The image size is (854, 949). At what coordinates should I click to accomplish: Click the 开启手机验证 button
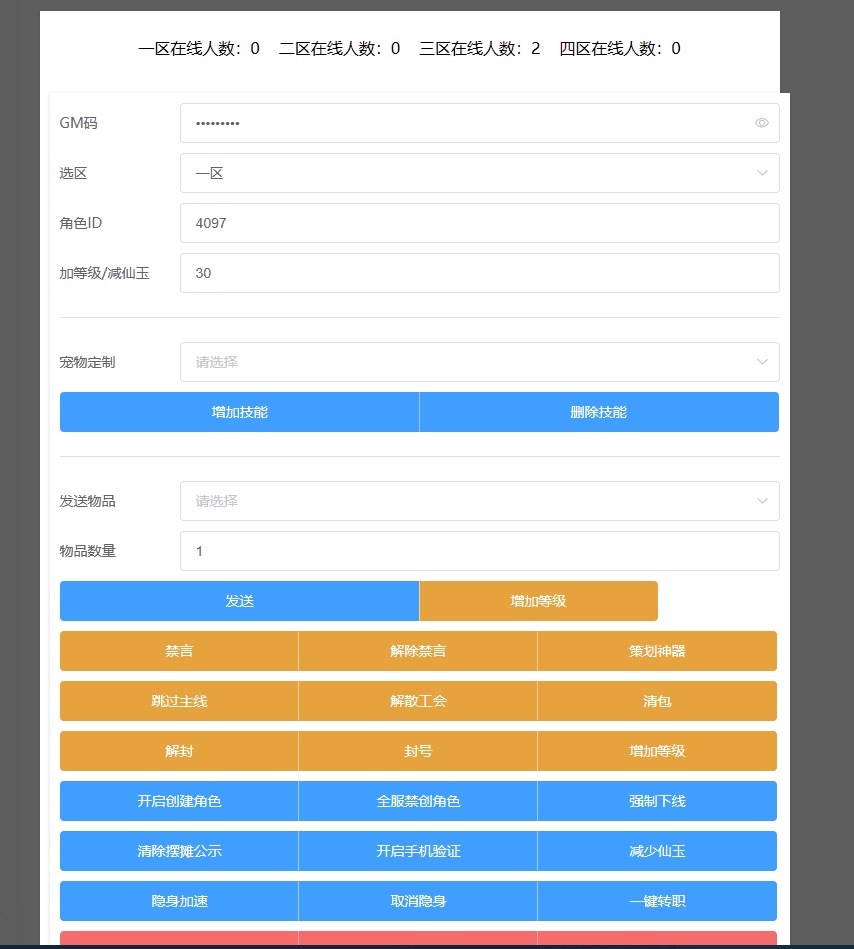click(418, 851)
